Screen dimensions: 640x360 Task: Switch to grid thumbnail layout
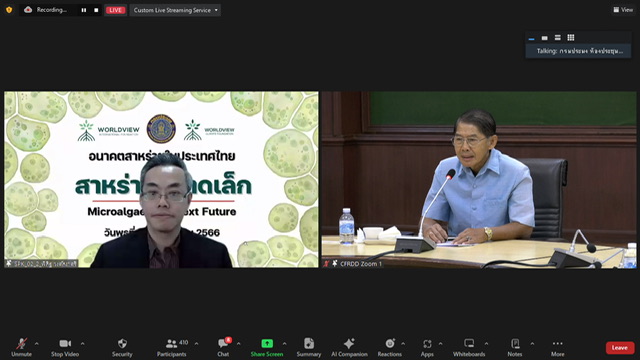(571, 38)
